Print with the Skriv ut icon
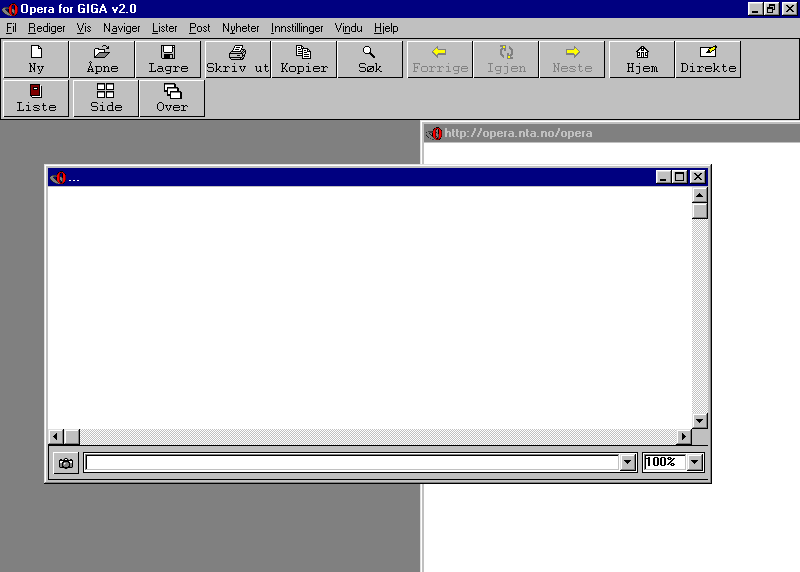Screen dimensions: 800x572 point(237,60)
